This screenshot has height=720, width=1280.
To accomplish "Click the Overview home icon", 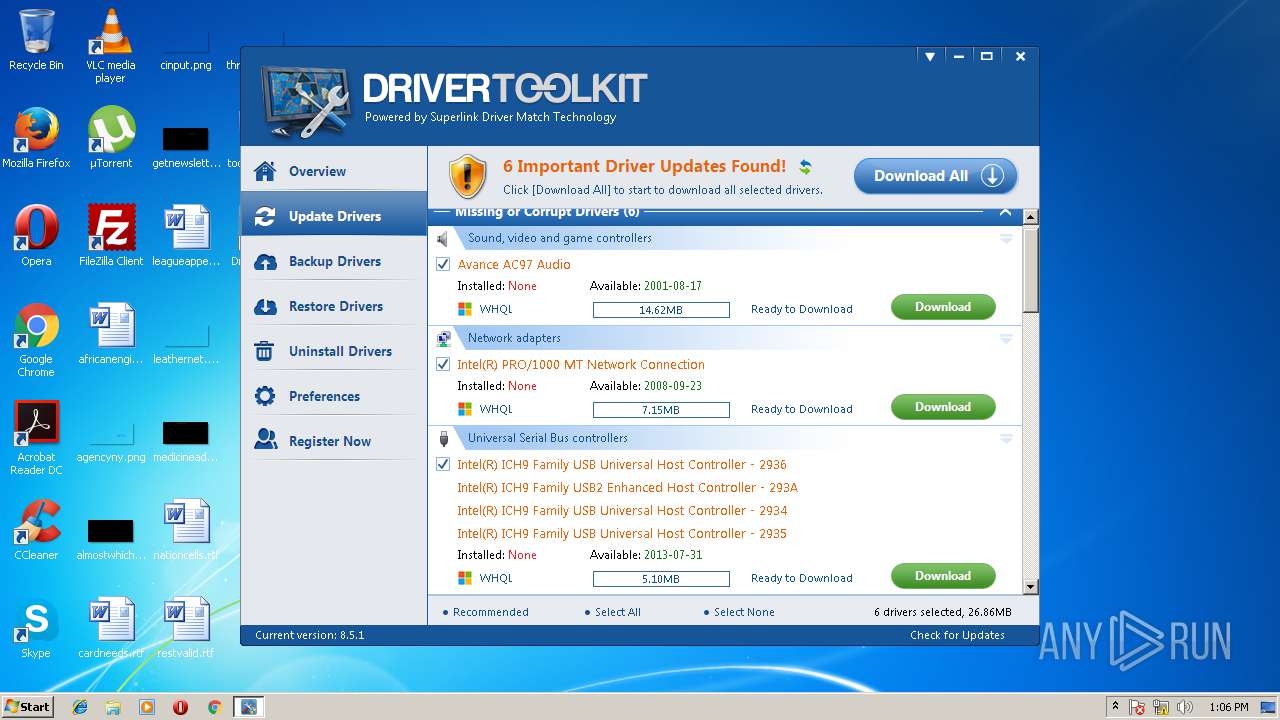I will coord(265,171).
